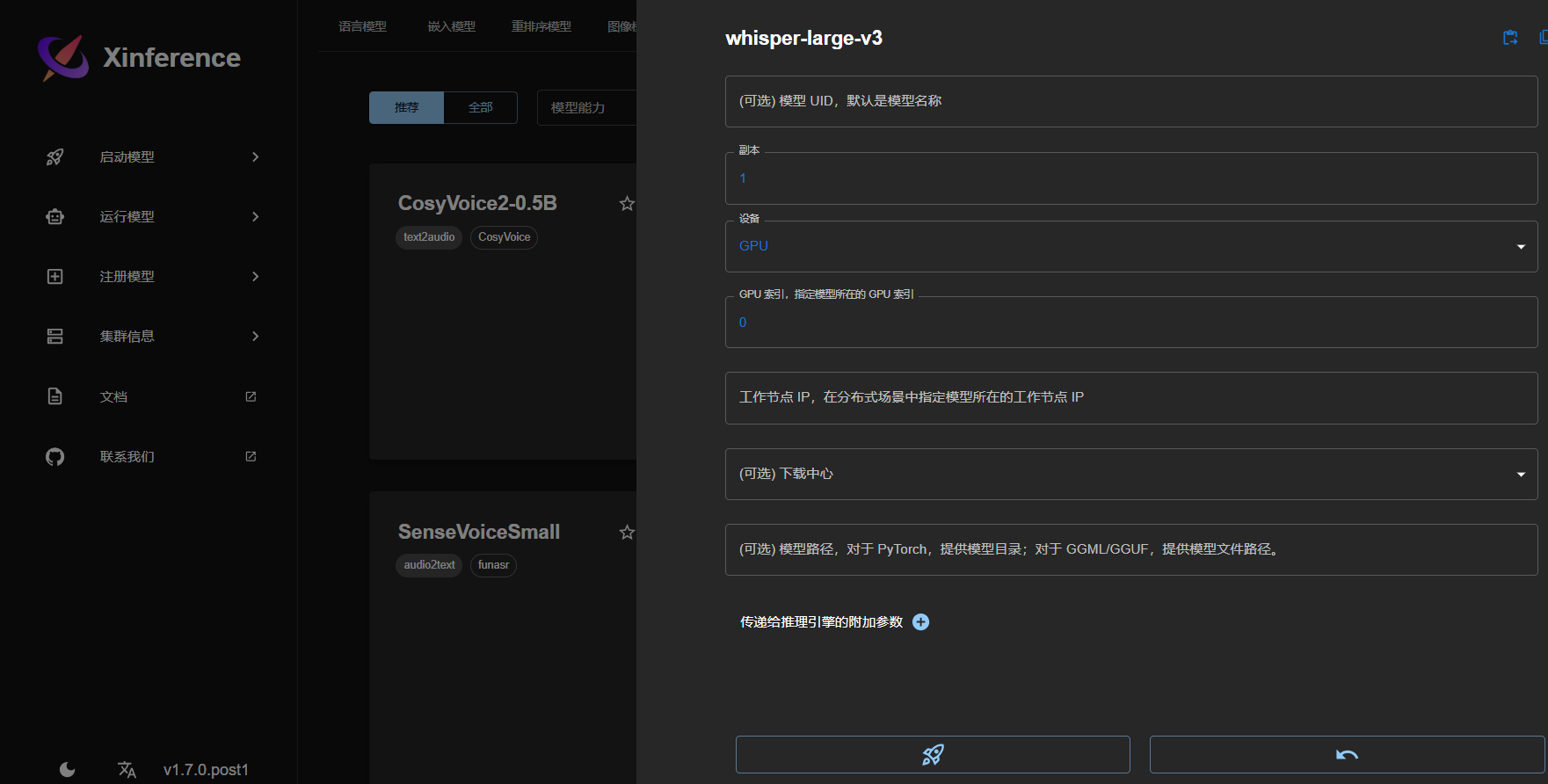
Task: Open the external link icon for 文档
Action: pos(251,396)
